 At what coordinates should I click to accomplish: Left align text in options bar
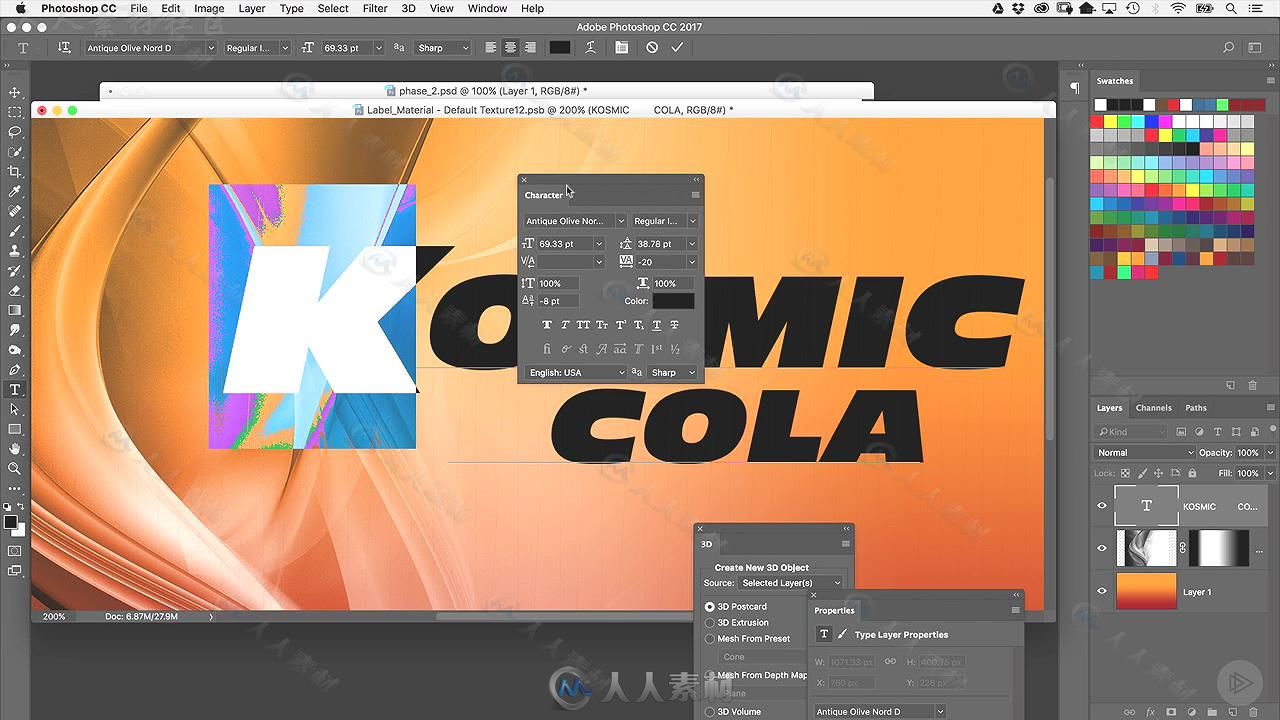click(491, 47)
